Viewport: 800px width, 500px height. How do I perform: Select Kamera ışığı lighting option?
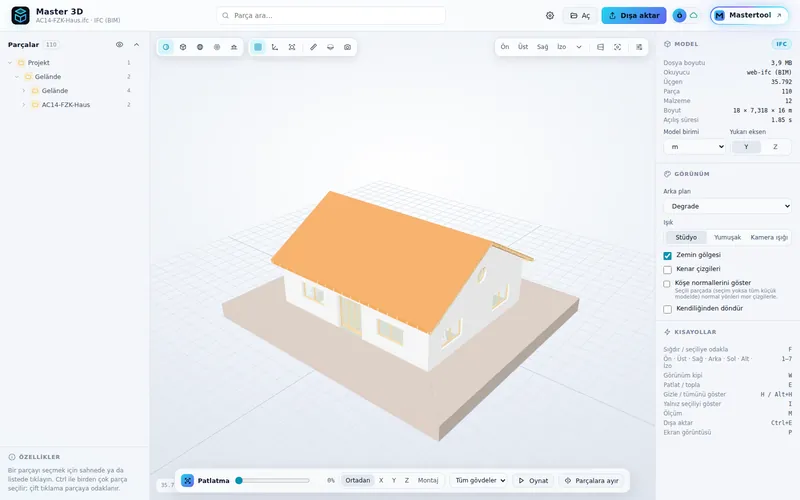769,237
